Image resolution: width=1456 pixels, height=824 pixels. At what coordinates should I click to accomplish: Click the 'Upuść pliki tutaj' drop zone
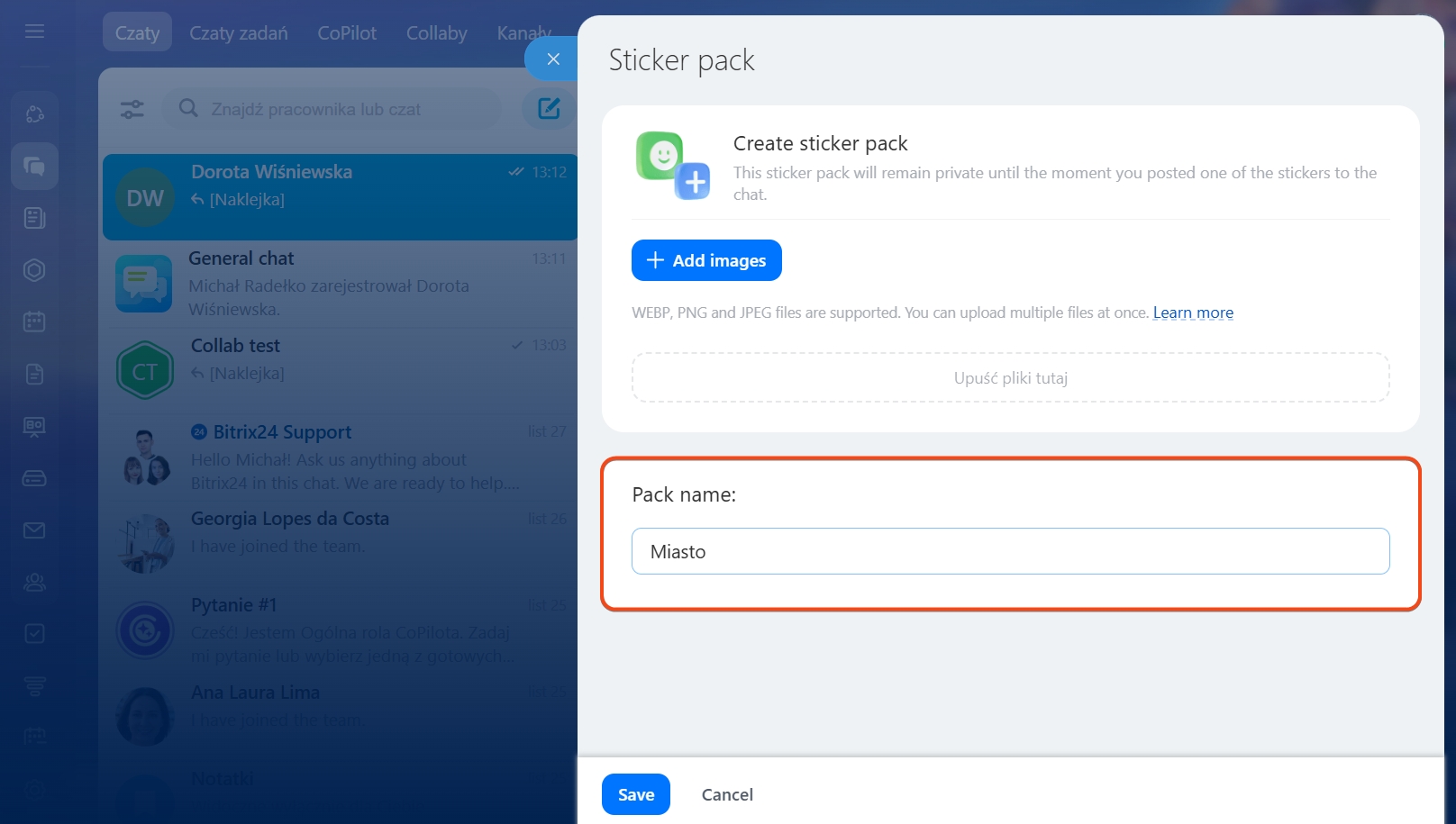tap(1010, 378)
